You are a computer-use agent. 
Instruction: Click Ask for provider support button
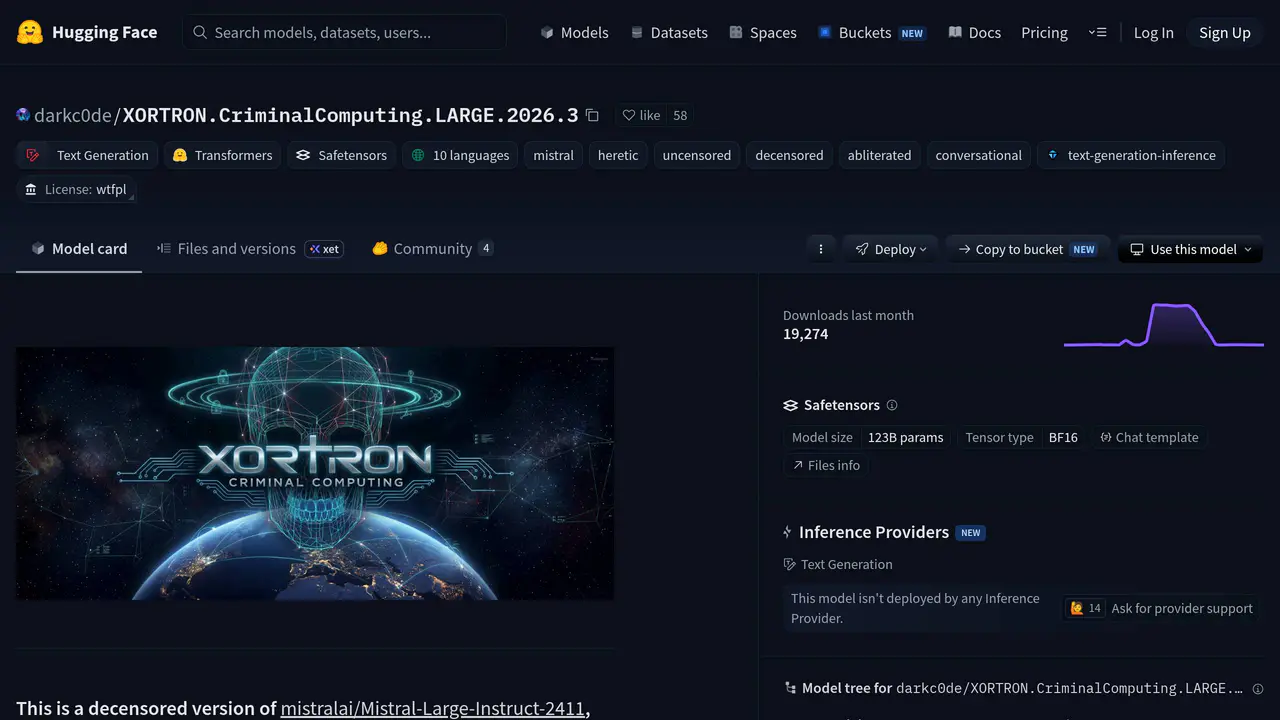pos(1159,608)
